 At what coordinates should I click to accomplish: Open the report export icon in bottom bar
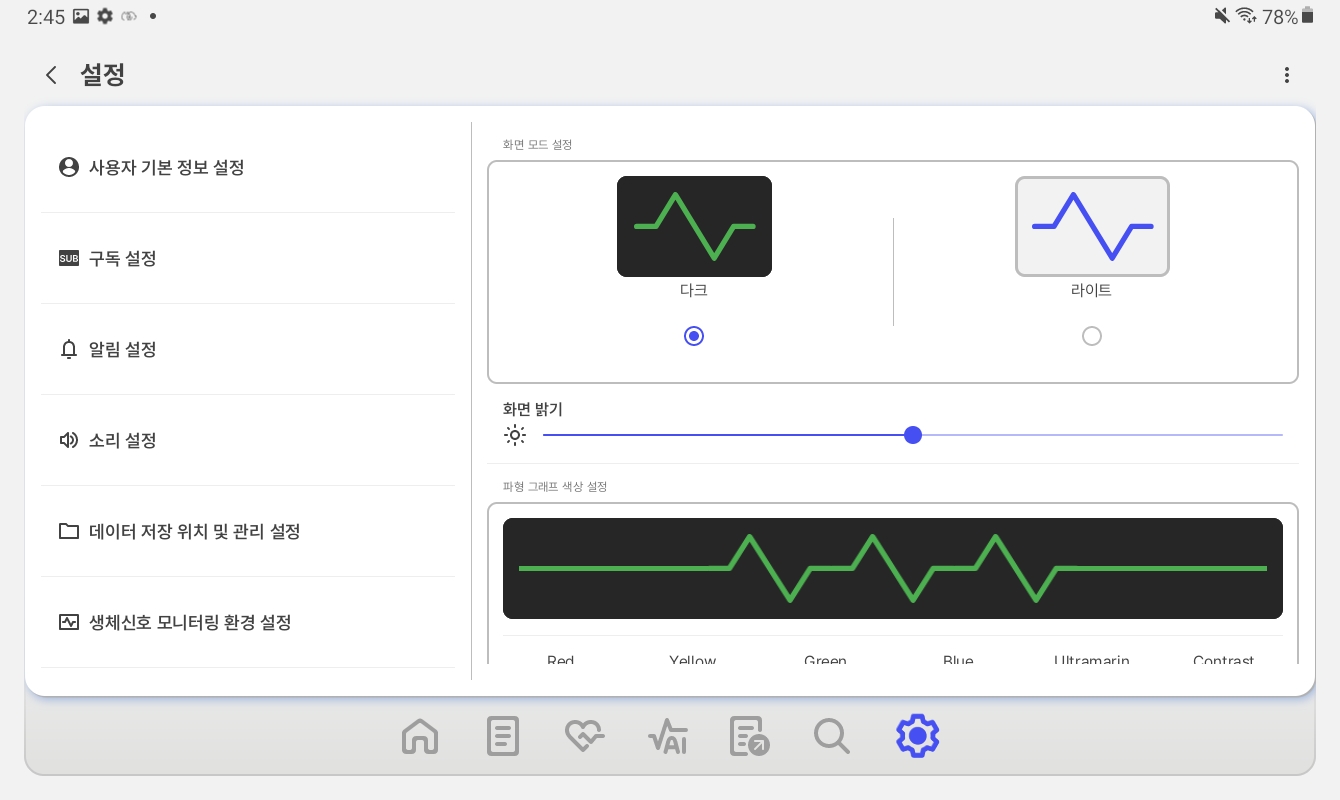pyautogui.click(x=750, y=736)
